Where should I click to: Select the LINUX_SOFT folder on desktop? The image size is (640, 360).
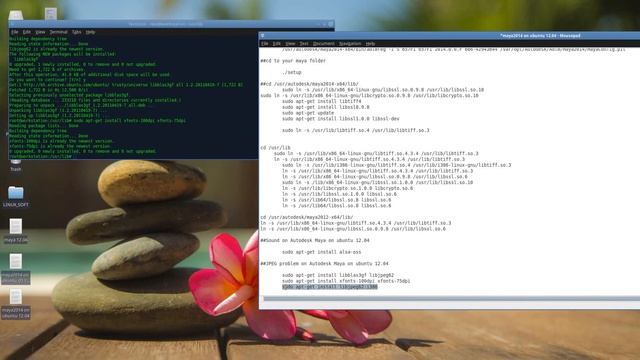tap(16, 196)
